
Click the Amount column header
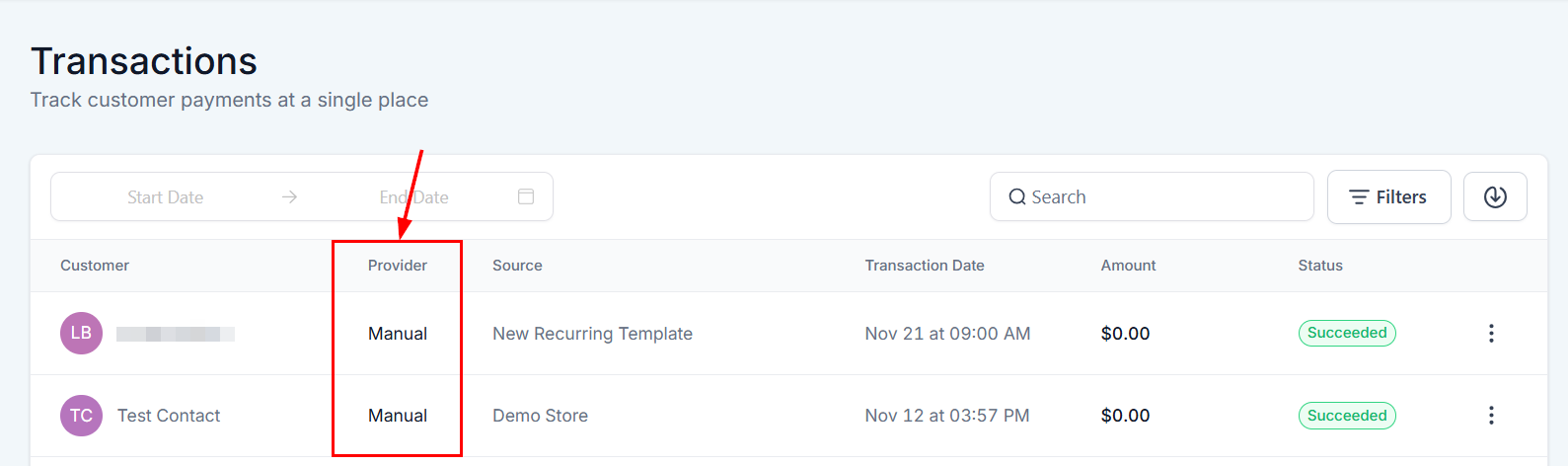[x=1128, y=266]
